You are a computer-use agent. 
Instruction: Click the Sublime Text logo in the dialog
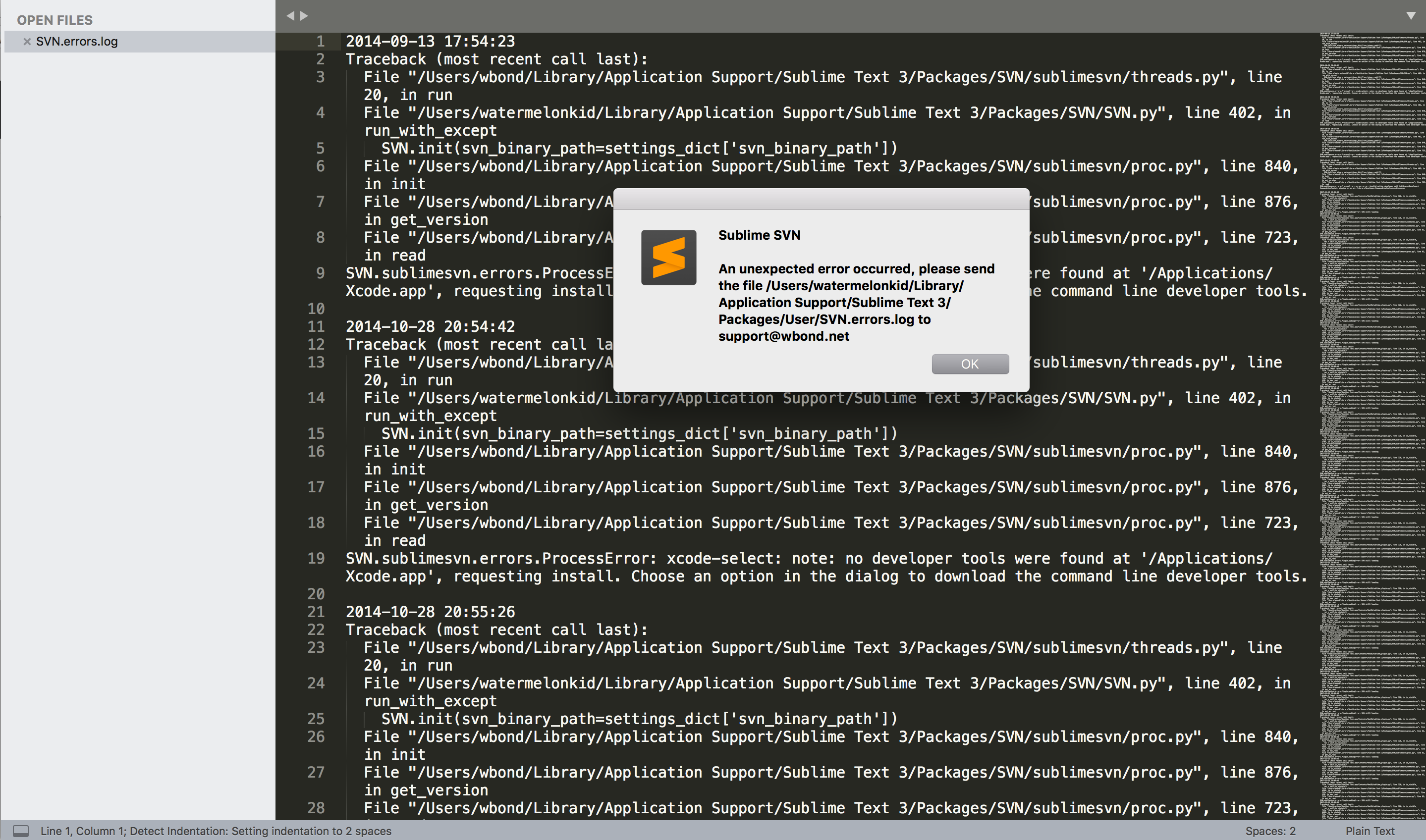pyautogui.click(x=668, y=258)
